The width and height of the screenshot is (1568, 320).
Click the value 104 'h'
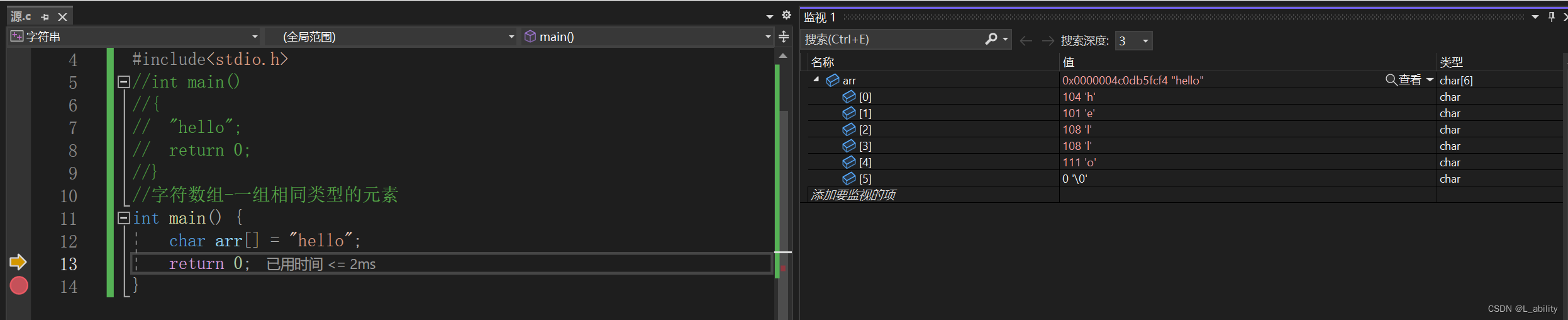1079,97
